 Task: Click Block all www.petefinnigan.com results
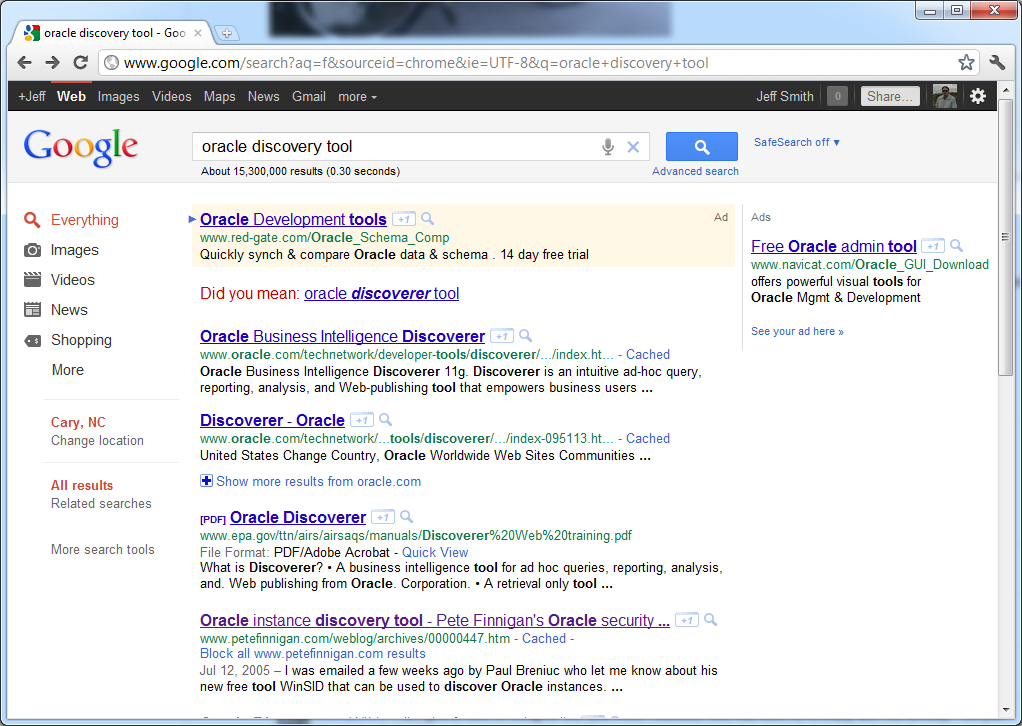tap(313, 654)
